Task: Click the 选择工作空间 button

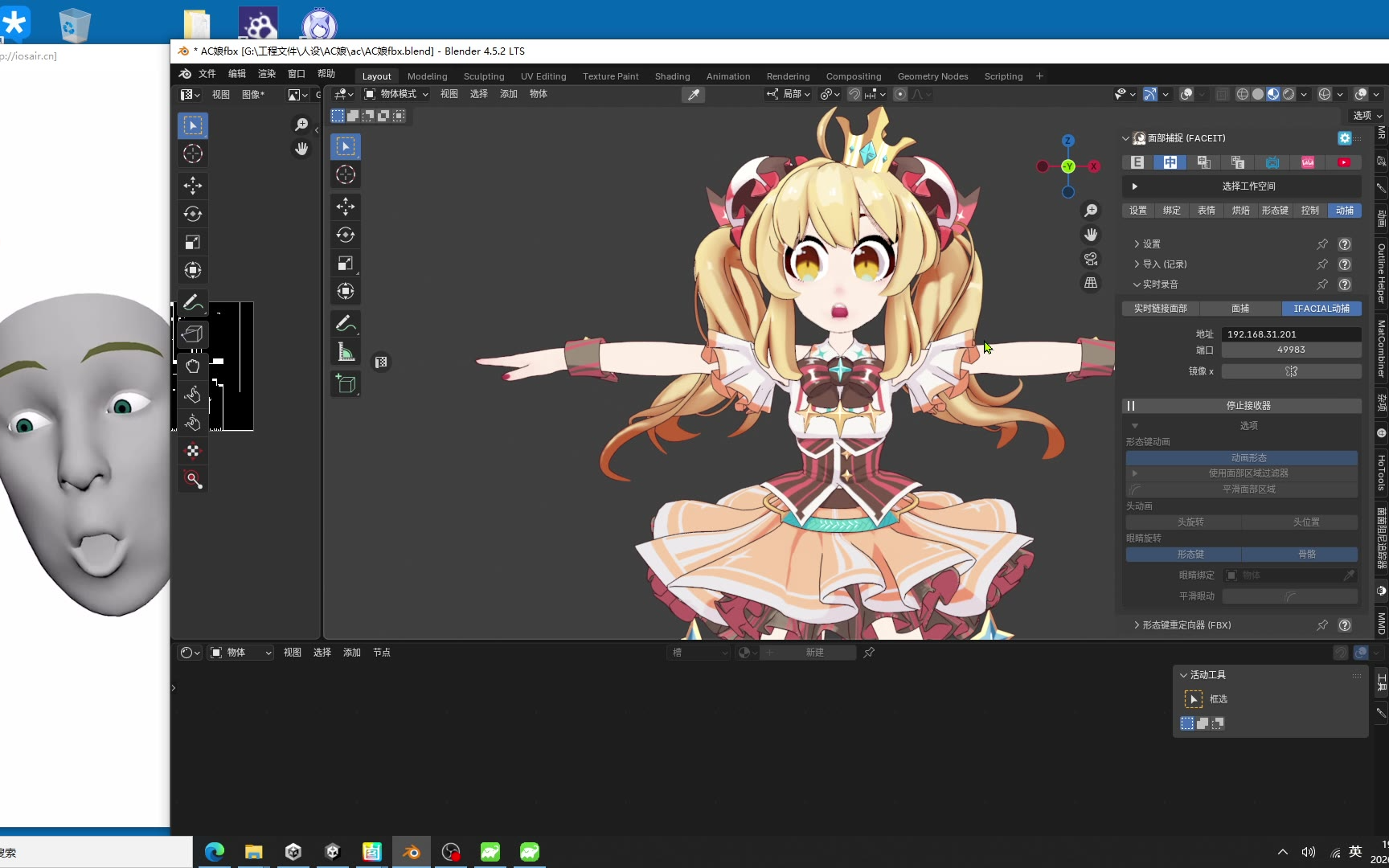Action: (1242, 186)
